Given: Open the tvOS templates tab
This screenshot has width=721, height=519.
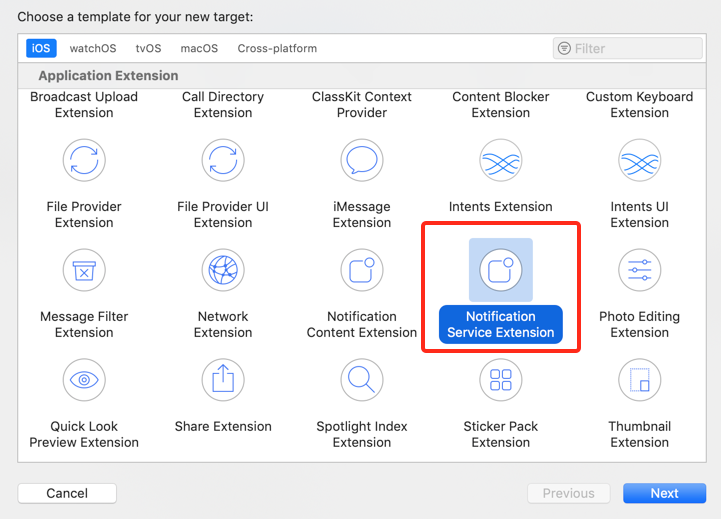Looking at the screenshot, I should pos(148,48).
